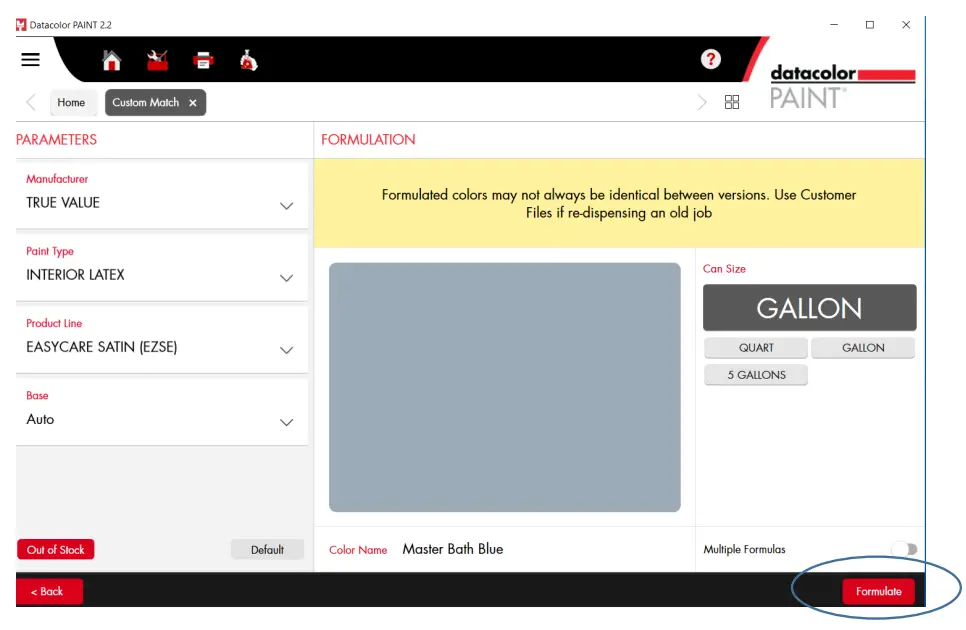Image resolution: width=966 pixels, height=630 pixels.
Task: Close the Datacolor PAINT window
Action: tap(906, 25)
